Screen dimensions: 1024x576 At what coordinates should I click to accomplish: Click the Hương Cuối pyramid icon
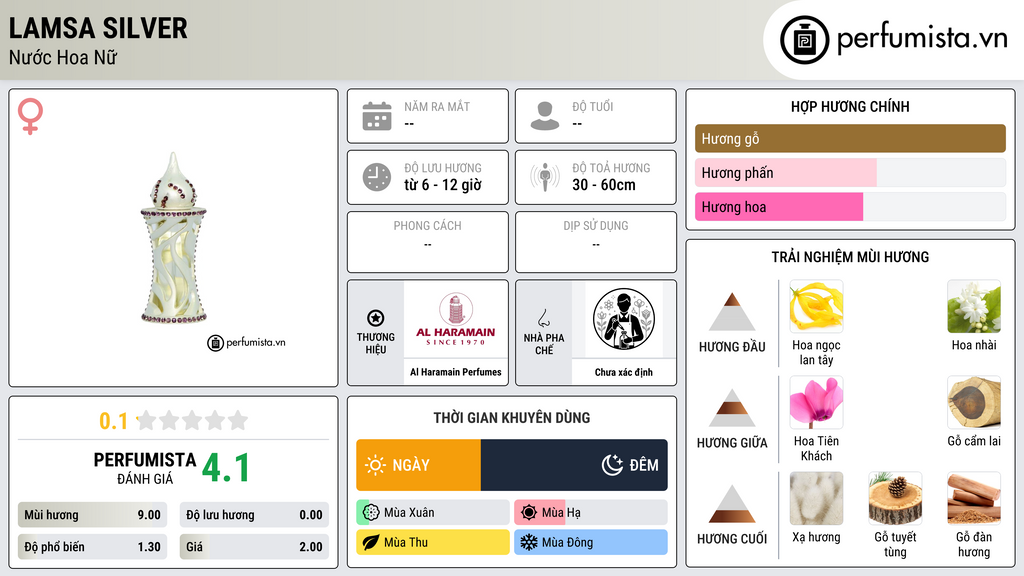tap(732, 504)
